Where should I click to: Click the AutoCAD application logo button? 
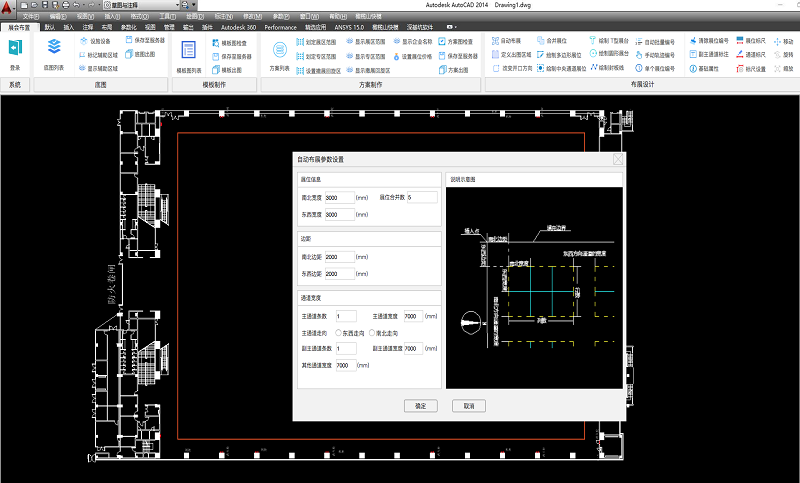[x=7, y=7]
